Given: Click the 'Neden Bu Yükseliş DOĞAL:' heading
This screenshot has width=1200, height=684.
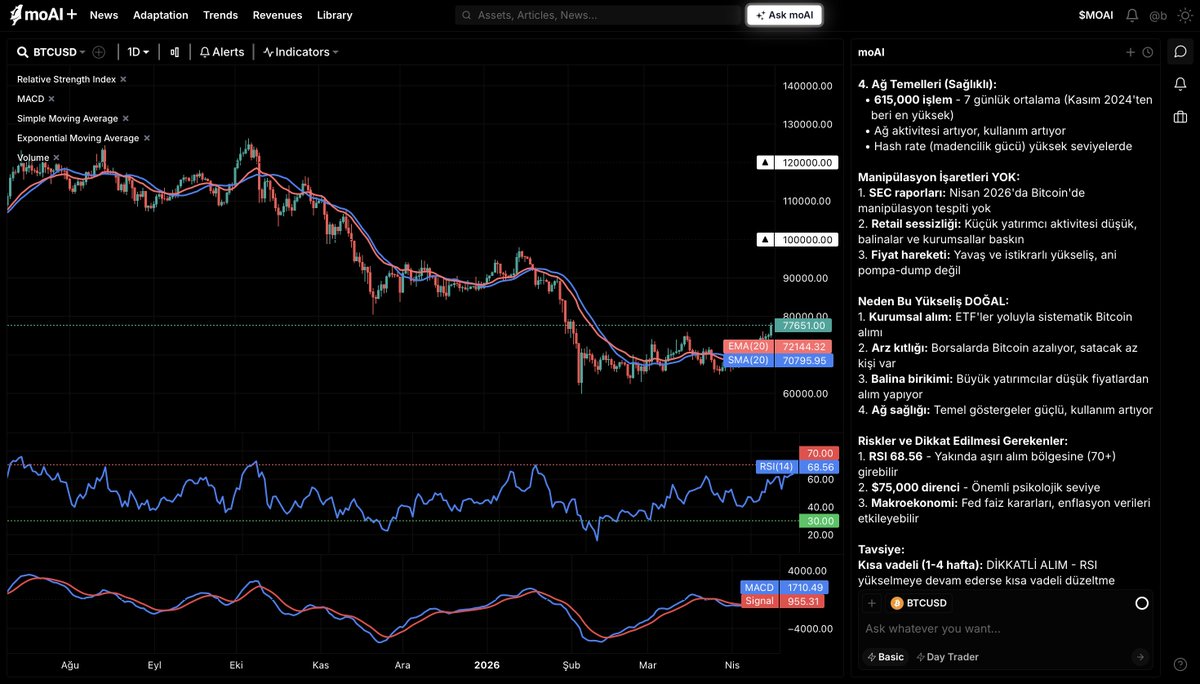Looking at the screenshot, I should point(933,301).
